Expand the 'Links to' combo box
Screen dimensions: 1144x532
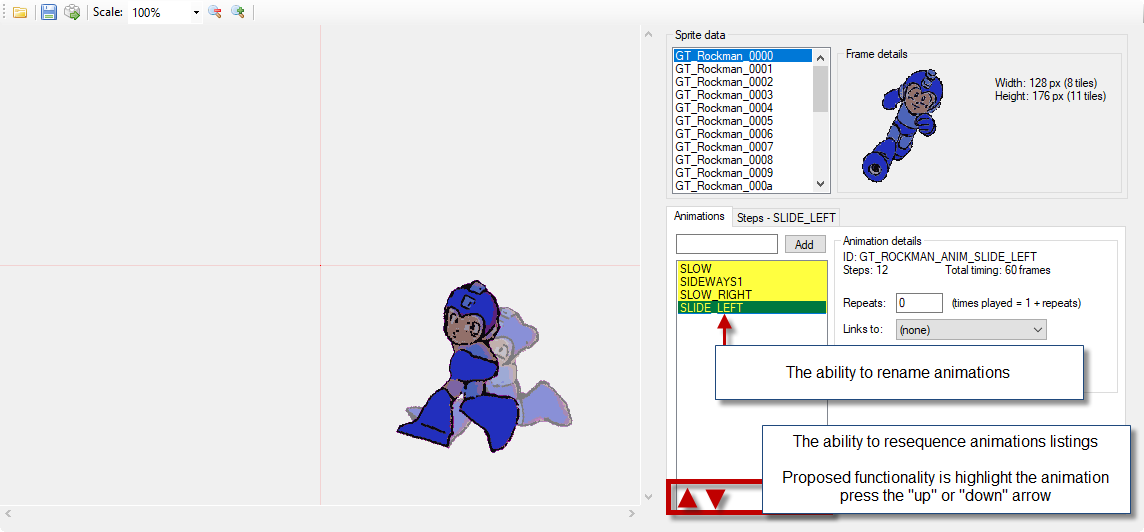1037,329
